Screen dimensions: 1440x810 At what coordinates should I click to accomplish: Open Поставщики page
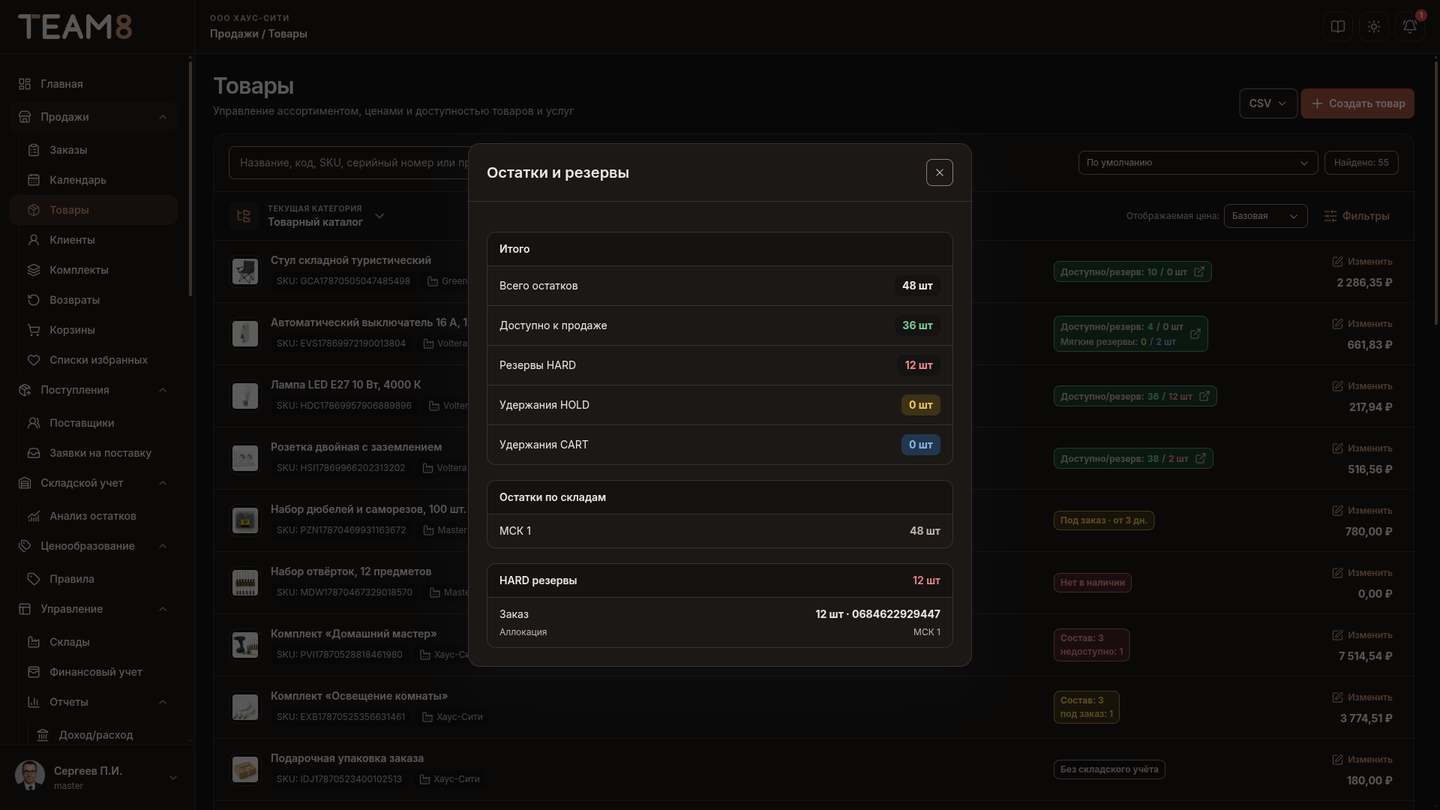(x=94, y=423)
